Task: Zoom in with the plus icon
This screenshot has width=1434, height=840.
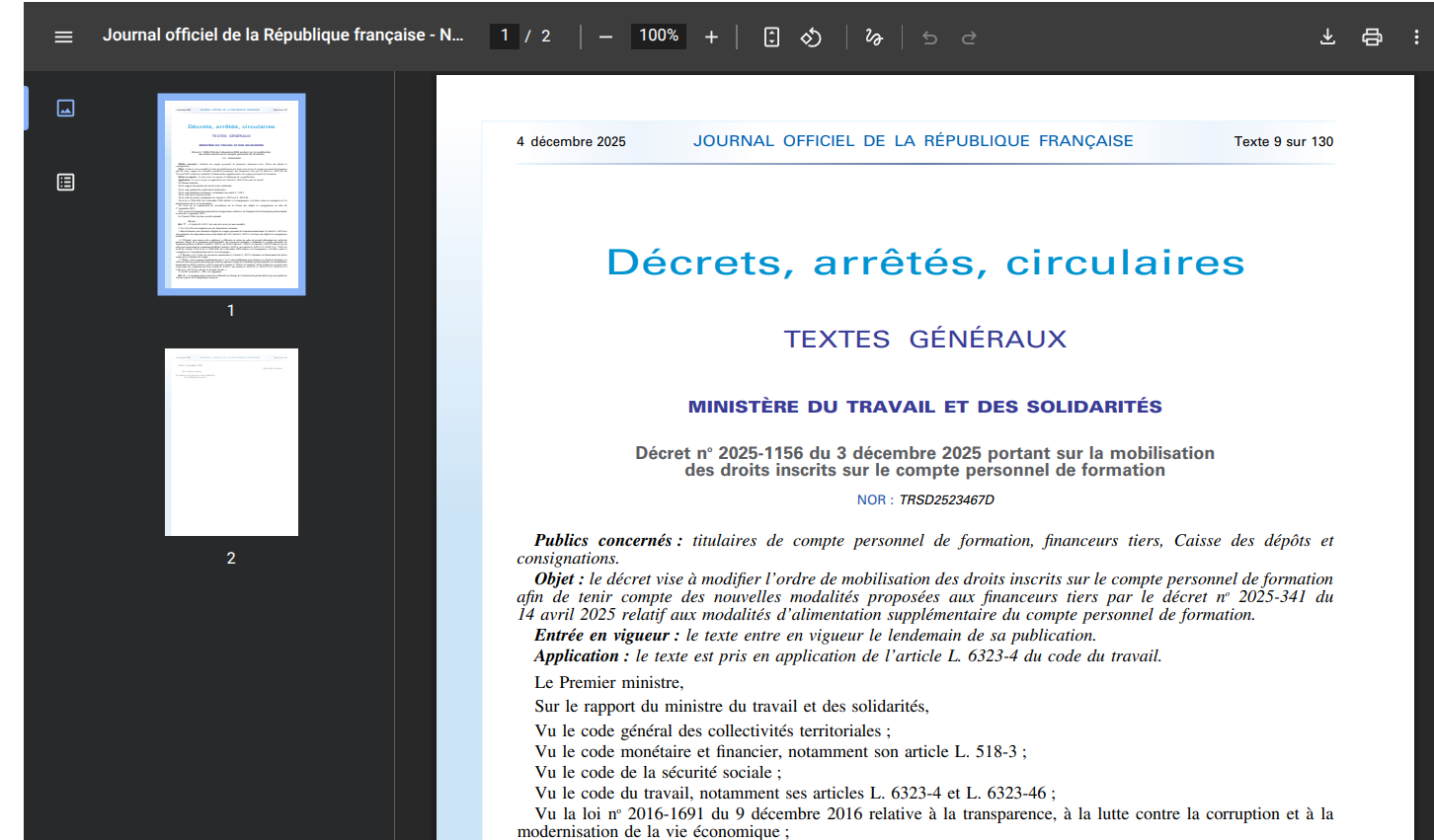Action: tap(711, 37)
